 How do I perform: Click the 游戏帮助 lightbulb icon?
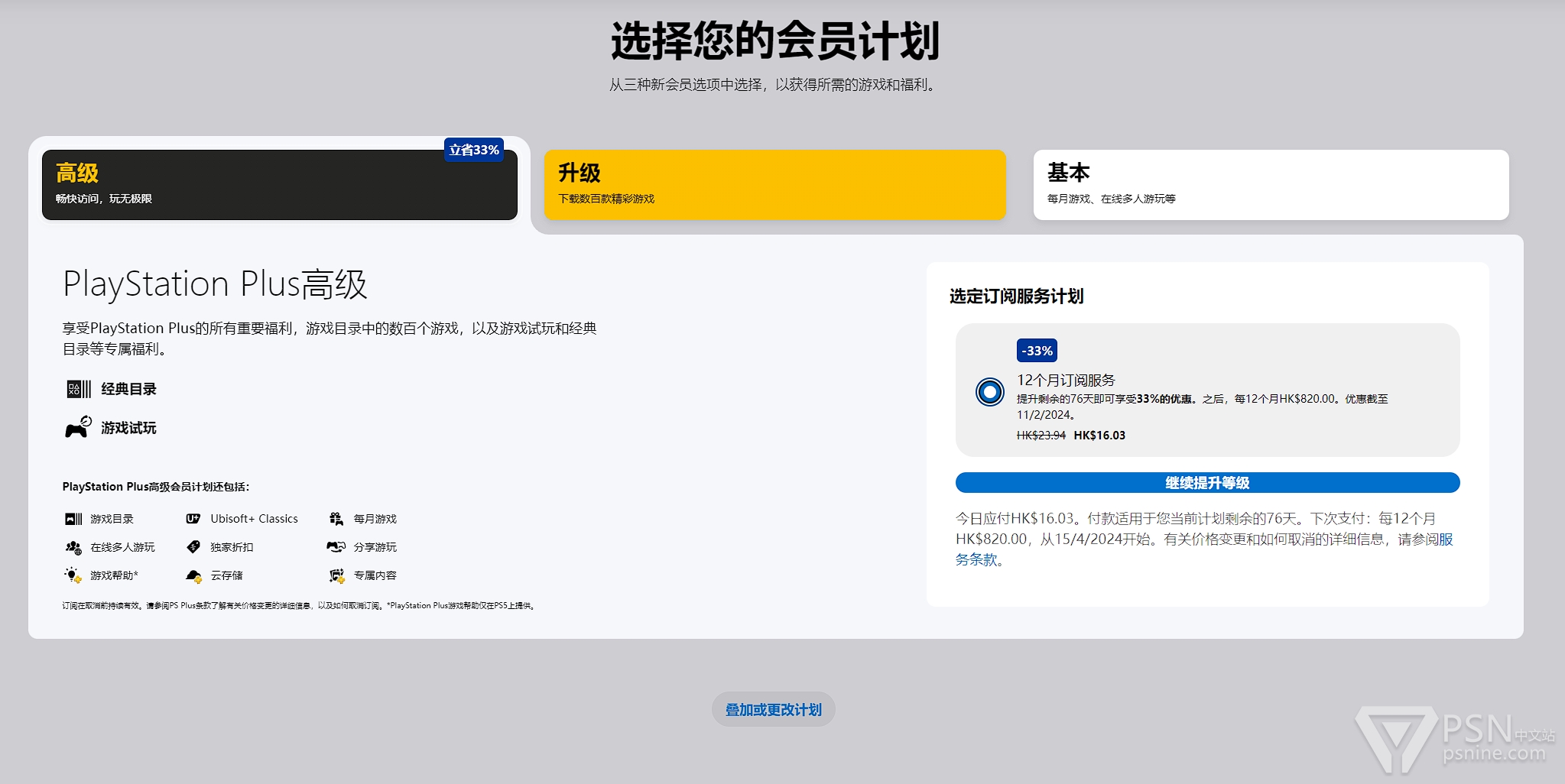point(73,575)
